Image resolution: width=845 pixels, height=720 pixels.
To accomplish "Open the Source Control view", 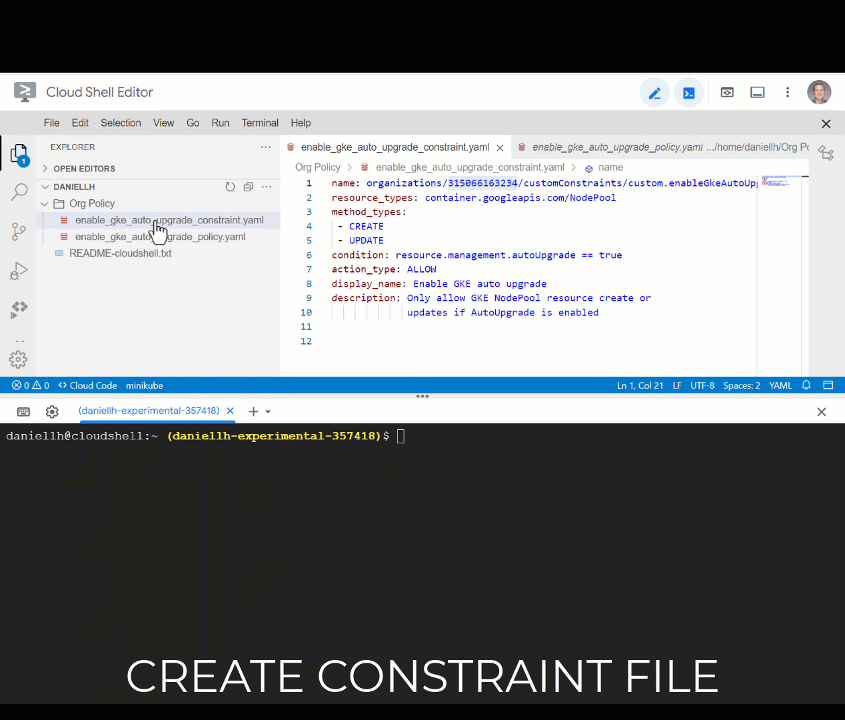I will [x=18, y=231].
